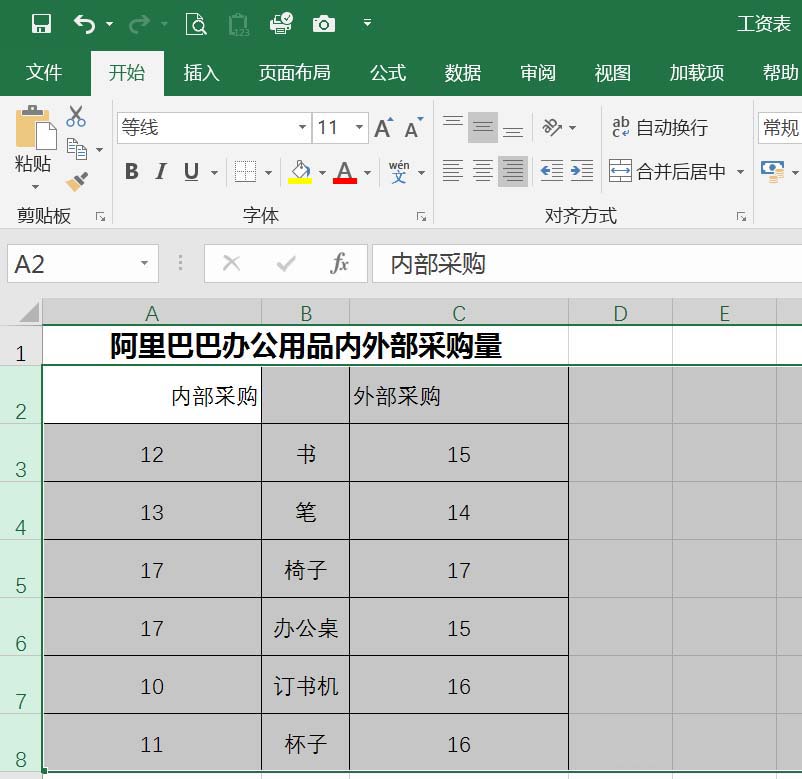Click the Cut scissors icon

coord(76,117)
